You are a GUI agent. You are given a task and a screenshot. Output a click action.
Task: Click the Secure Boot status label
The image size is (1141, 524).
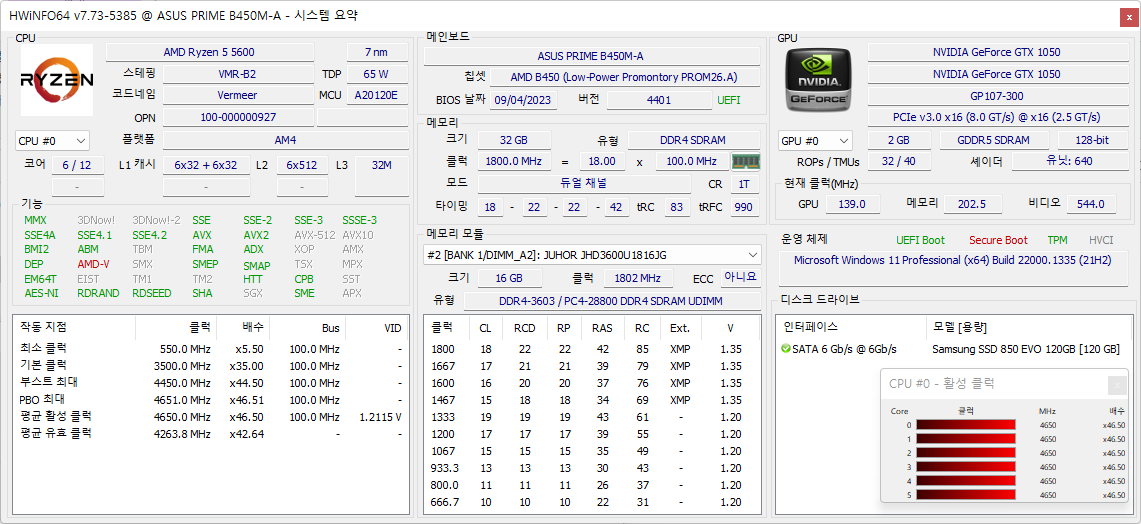(998, 240)
